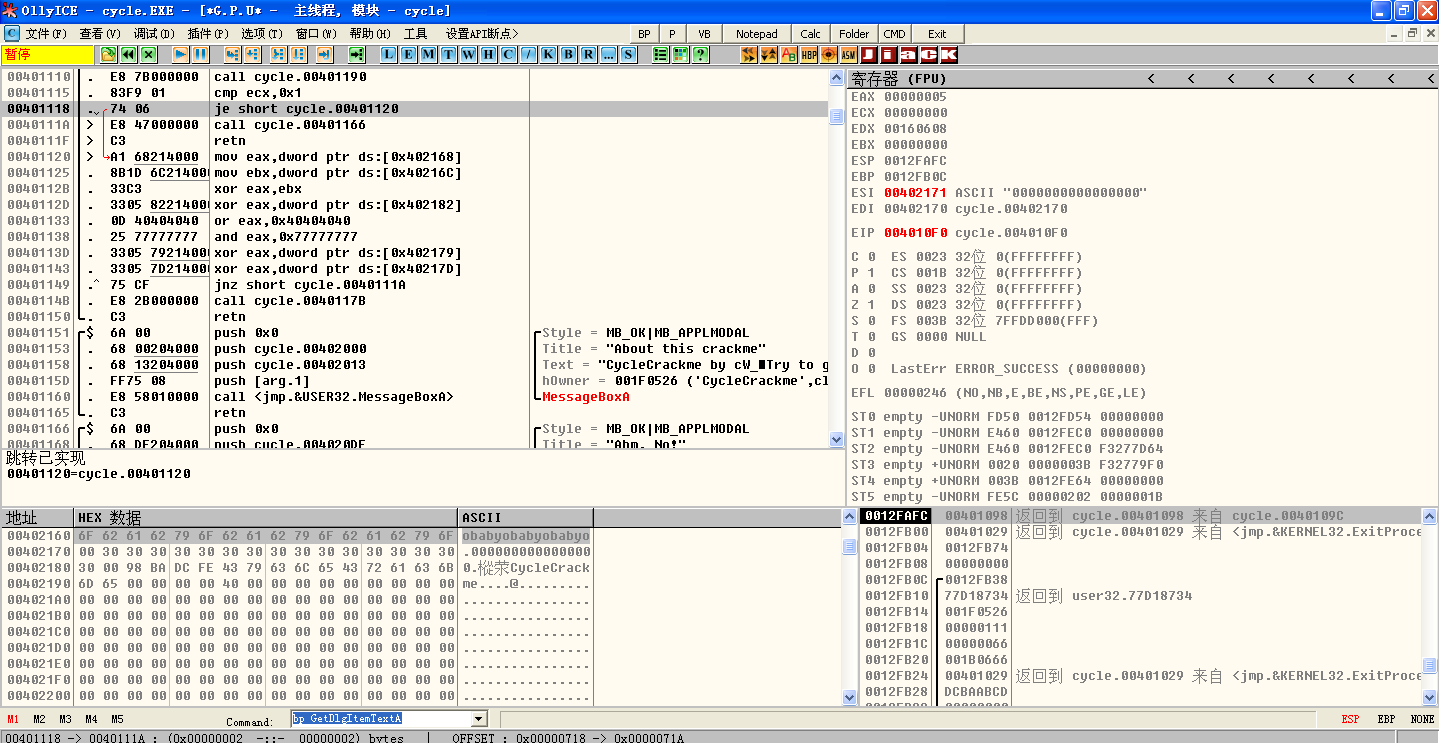Screen dimensions: 1439x743
Task: Open the 设置API断点 menu
Action: pos(482,34)
